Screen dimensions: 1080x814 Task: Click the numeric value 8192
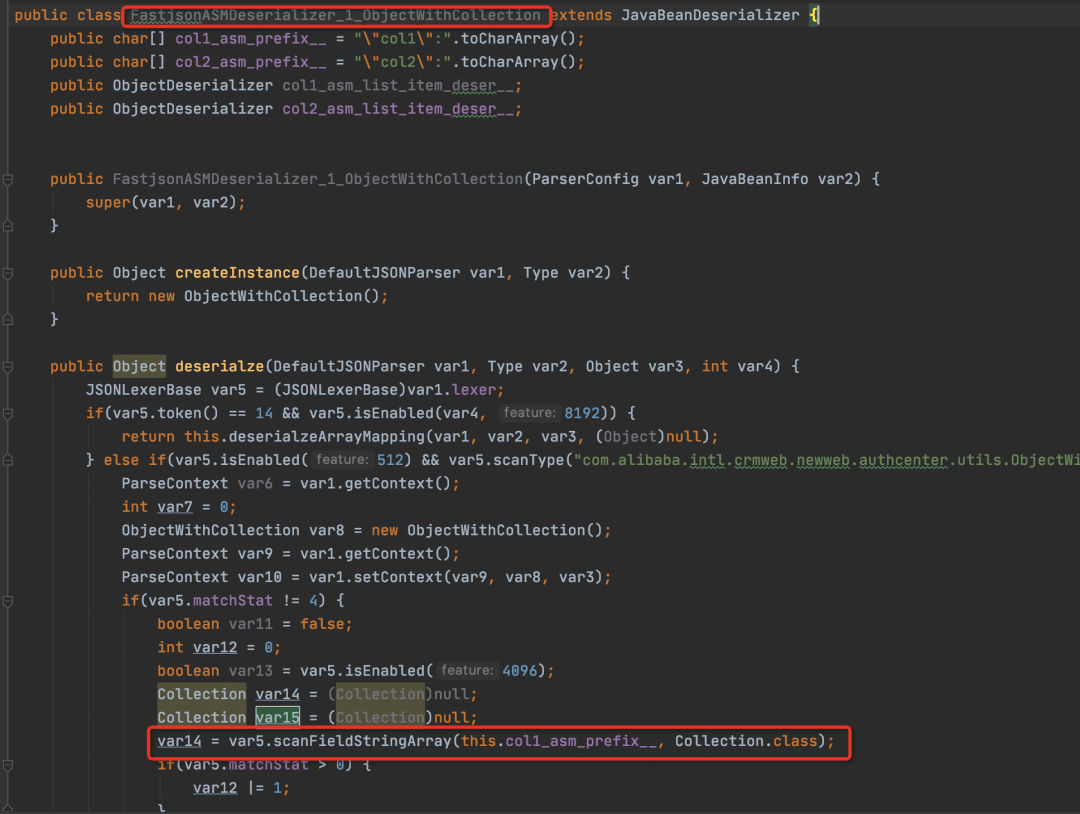pos(582,413)
